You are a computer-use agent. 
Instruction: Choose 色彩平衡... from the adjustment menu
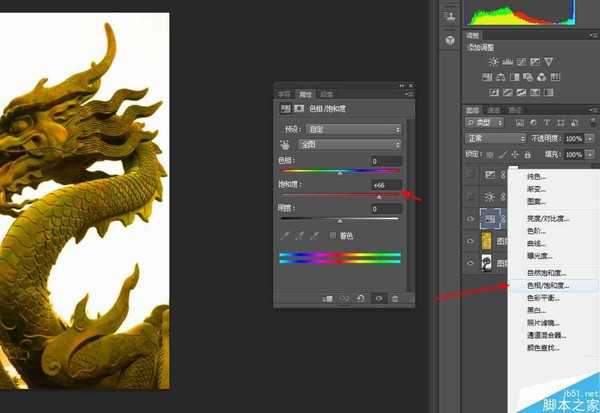click(540, 298)
